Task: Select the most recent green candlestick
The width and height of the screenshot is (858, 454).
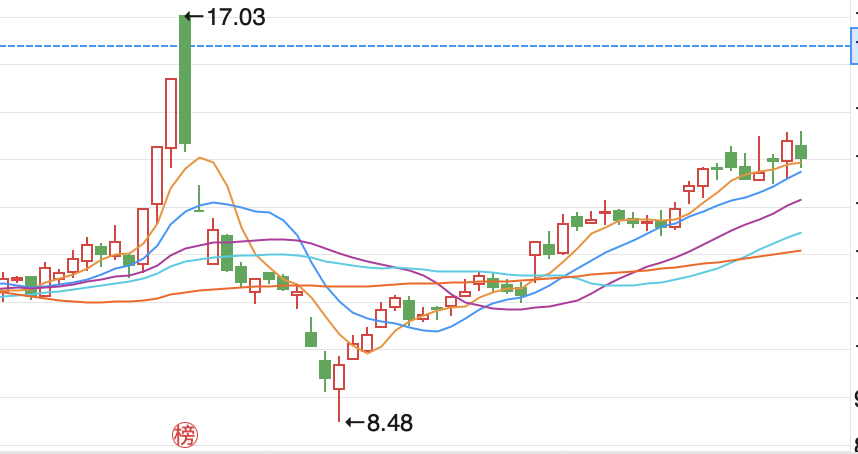Action: click(x=801, y=149)
